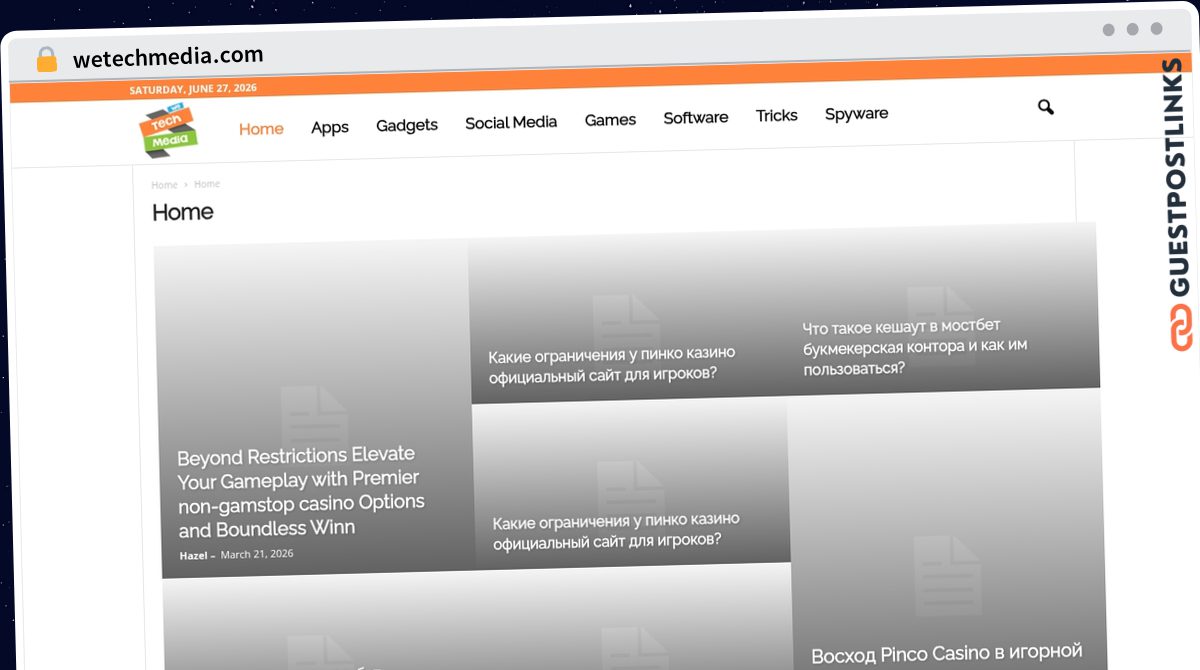Click the padlock icon beside the URL
The width and height of the screenshot is (1200, 670).
coord(46,59)
